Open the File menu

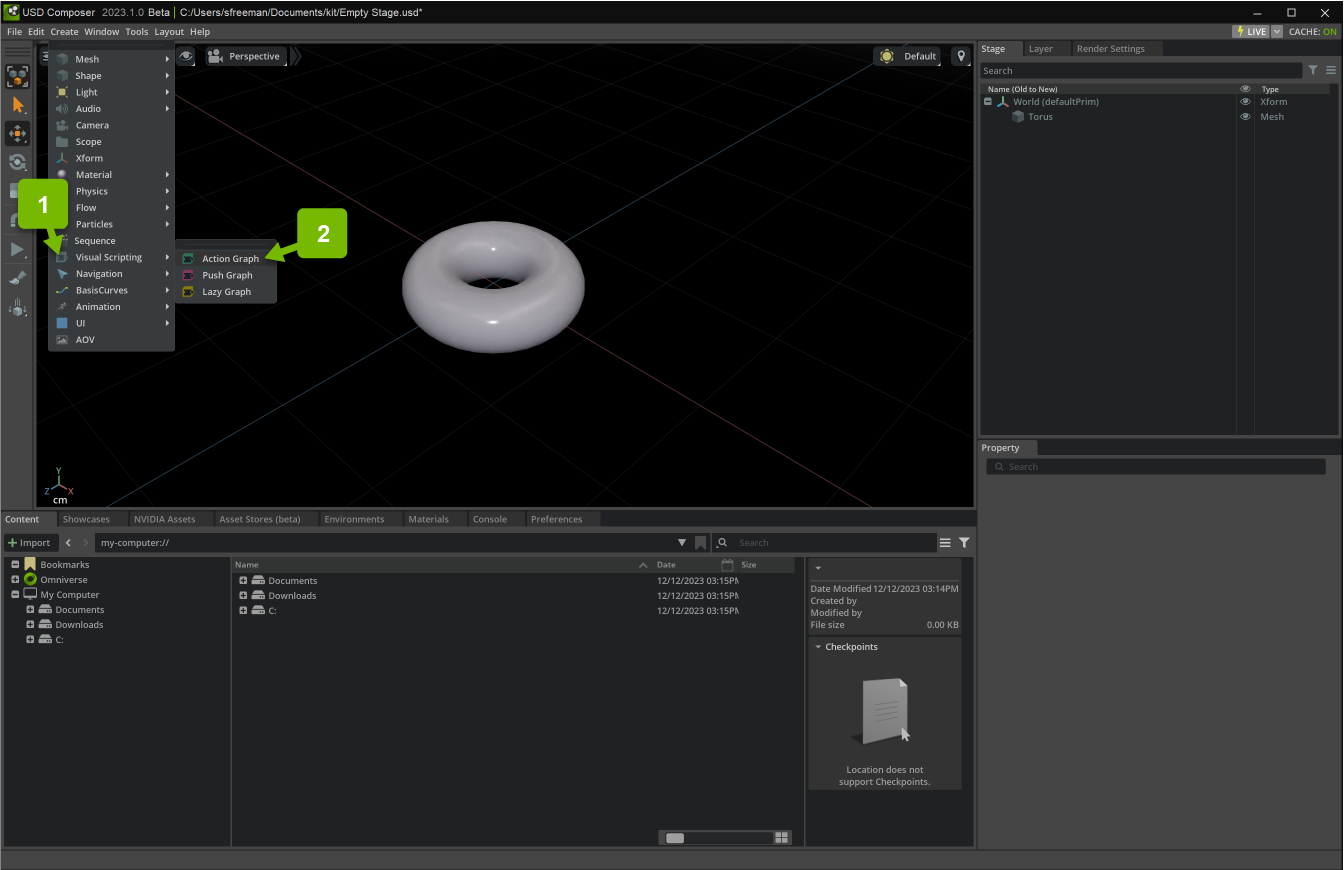[14, 32]
